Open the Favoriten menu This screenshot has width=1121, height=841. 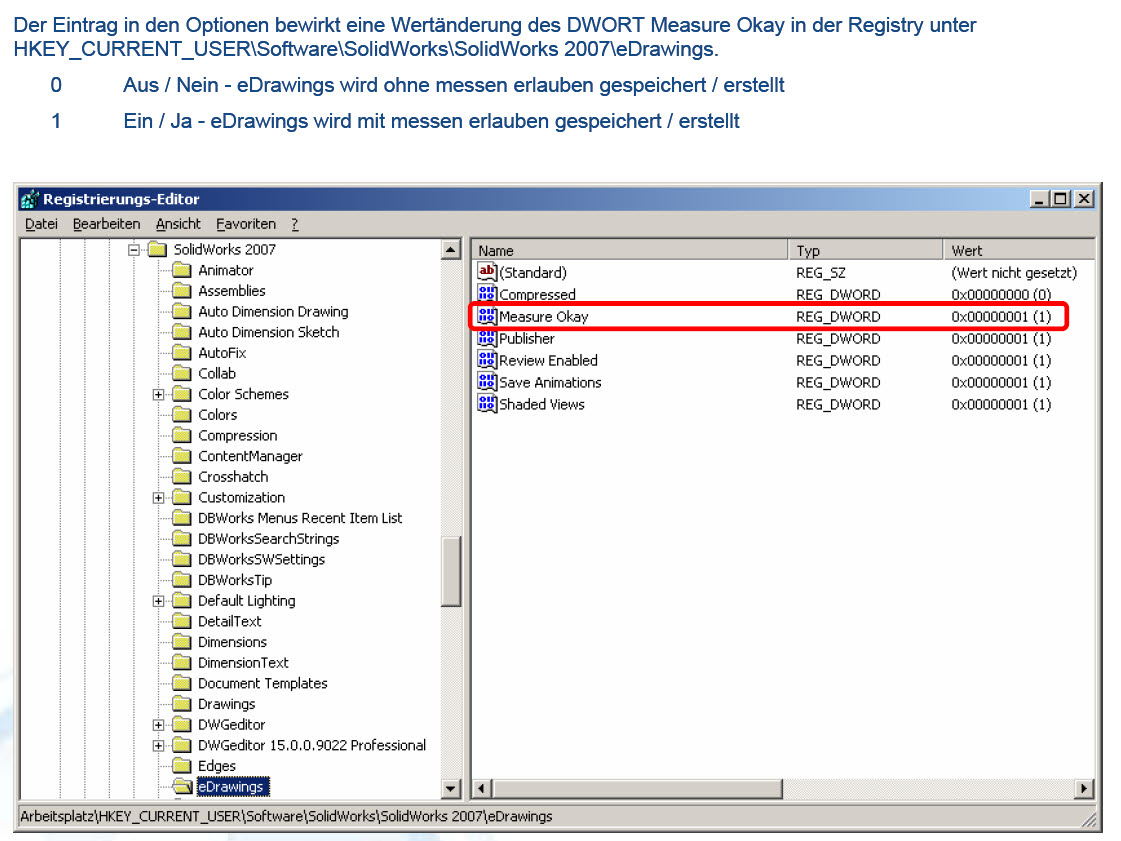245,224
